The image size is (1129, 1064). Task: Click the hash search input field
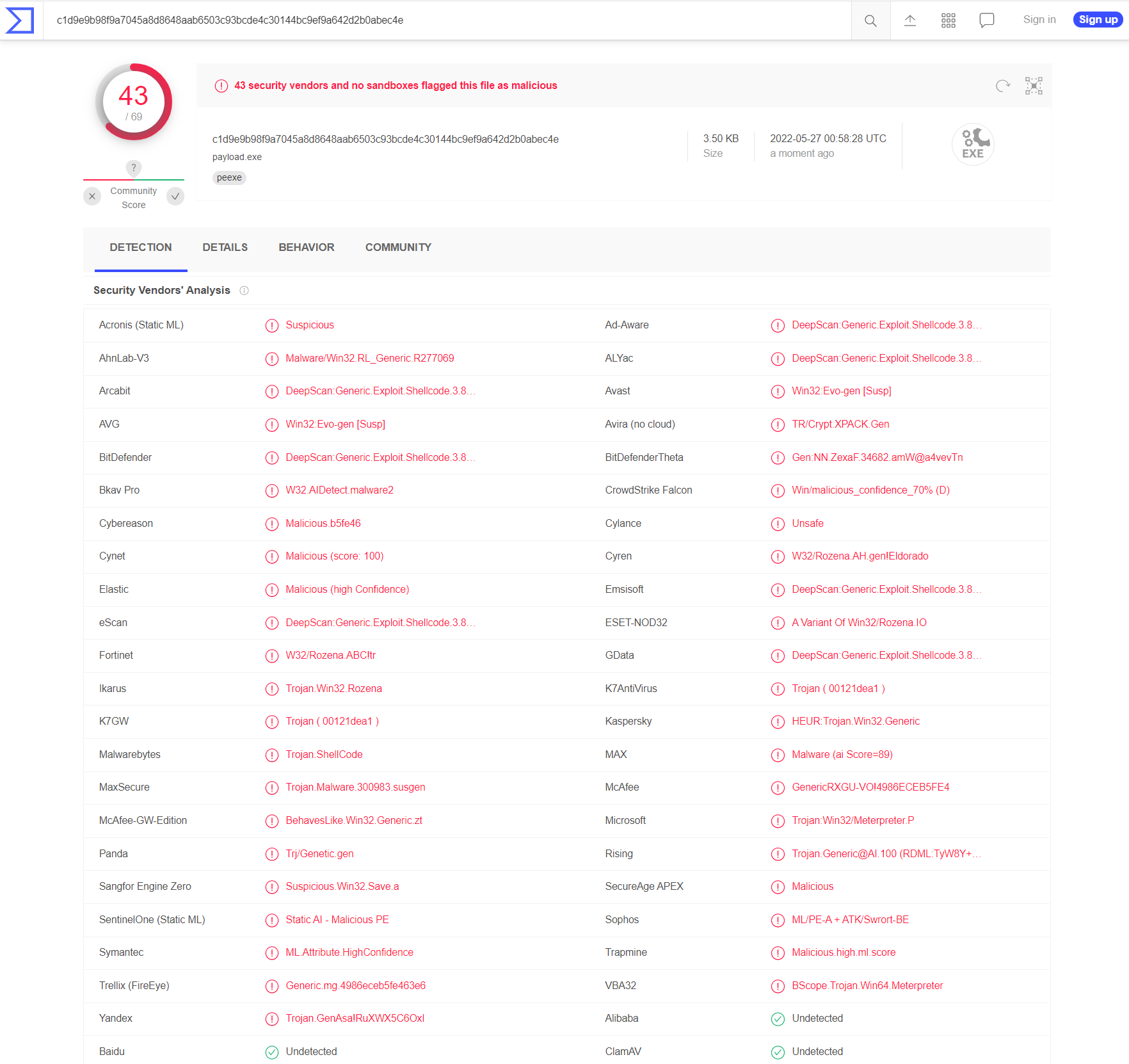(x=448, y=20)
